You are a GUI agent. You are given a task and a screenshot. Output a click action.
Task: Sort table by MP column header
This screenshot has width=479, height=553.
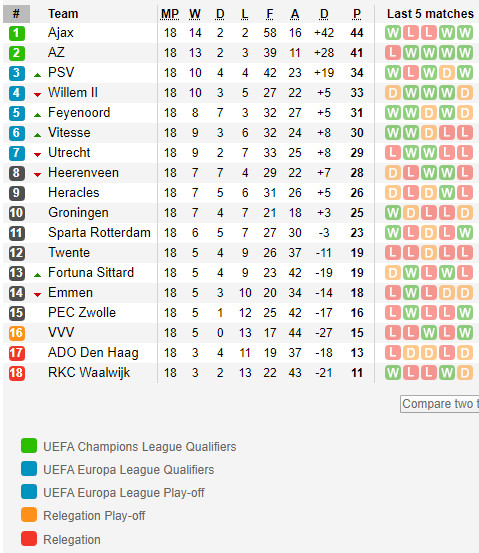tap(170, 14)
